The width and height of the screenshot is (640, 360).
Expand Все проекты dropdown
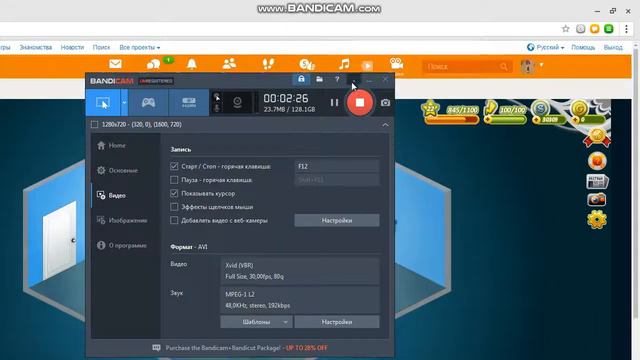click(140, 47)
